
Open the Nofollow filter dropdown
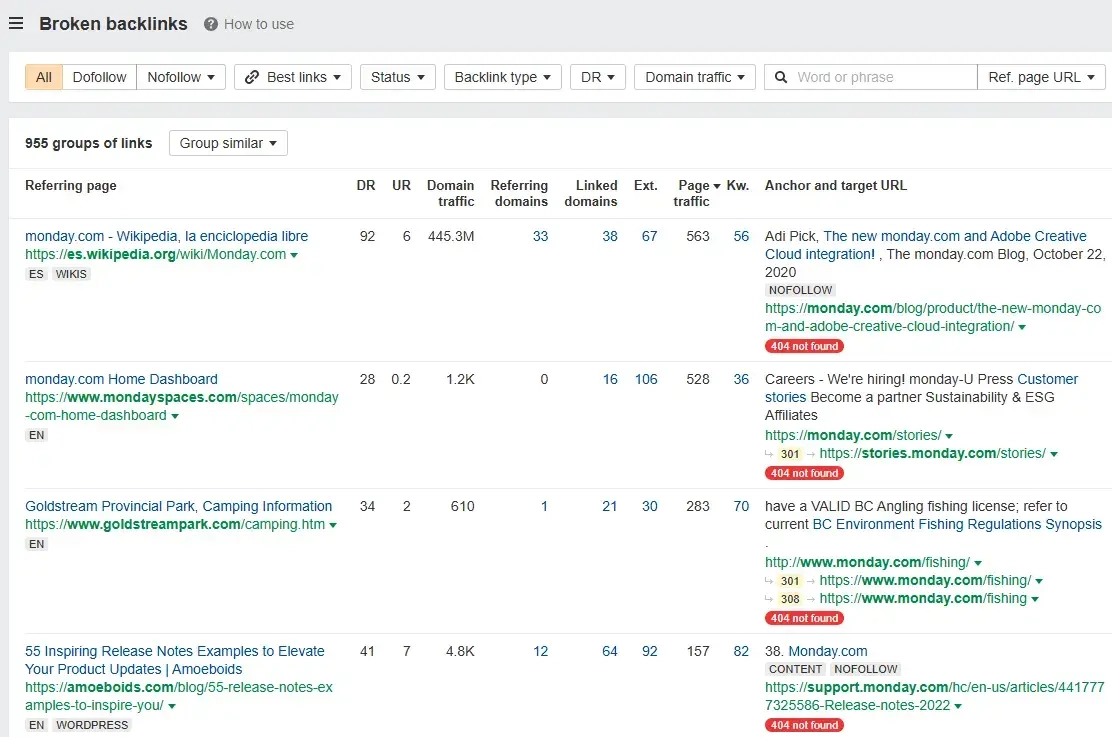(x=181, y=77)
